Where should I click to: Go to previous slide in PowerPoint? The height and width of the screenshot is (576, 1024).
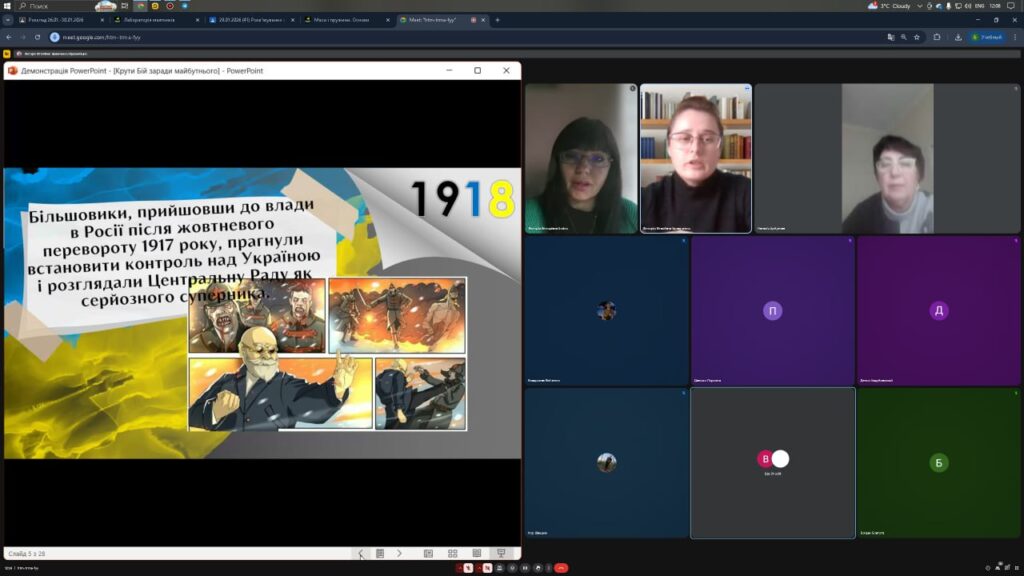(x=361, y=553)
